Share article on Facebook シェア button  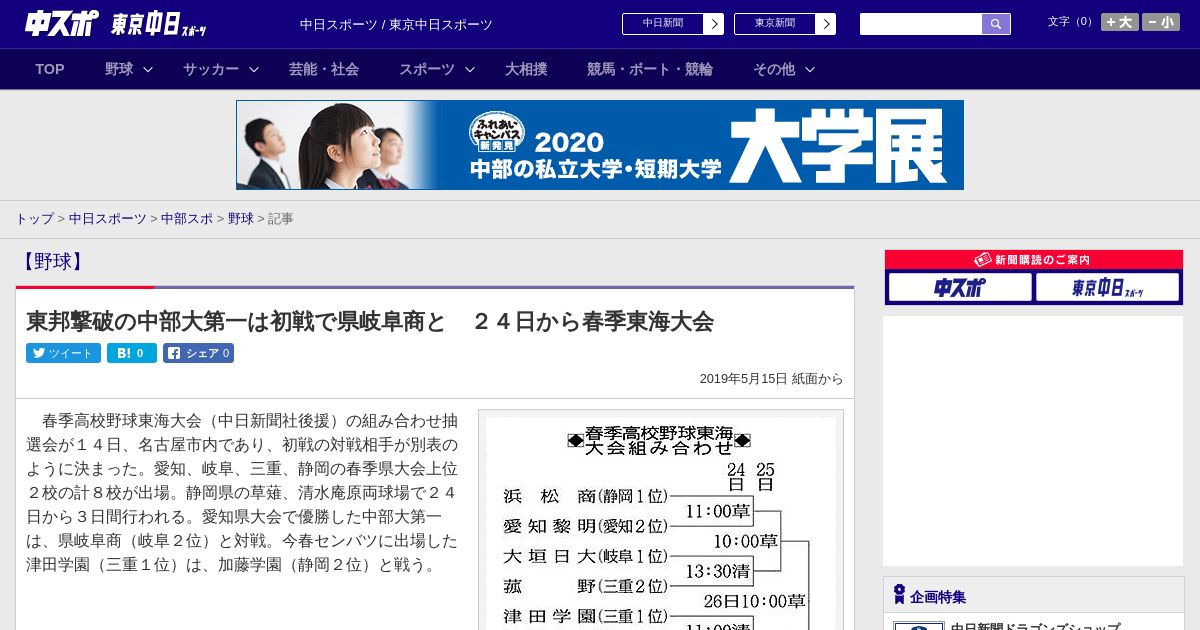point(198,353)
